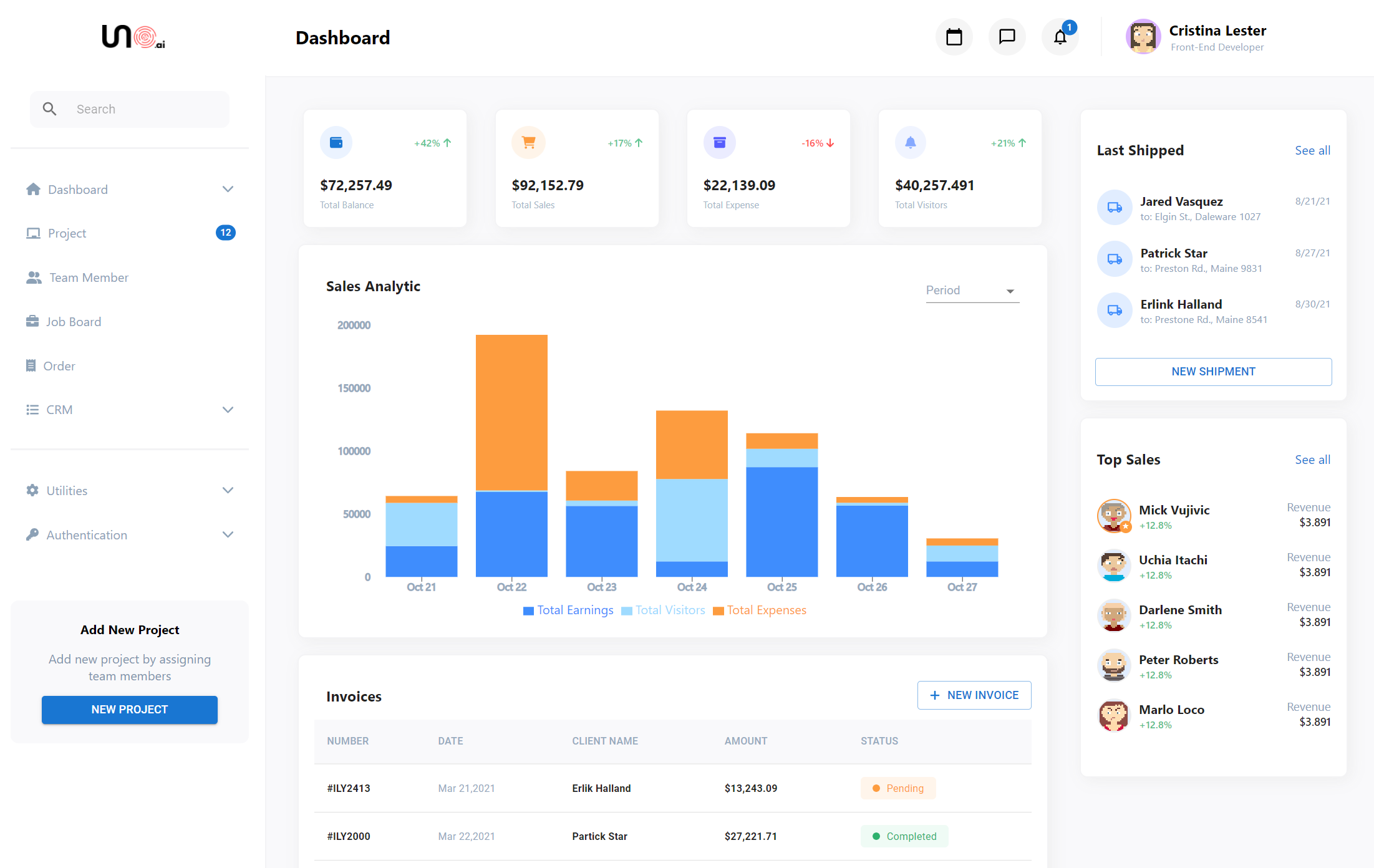The image size is (1374, 868).
Task: Click the truck icon beside Jared Vasquez
Action: tap(1115, 208)
